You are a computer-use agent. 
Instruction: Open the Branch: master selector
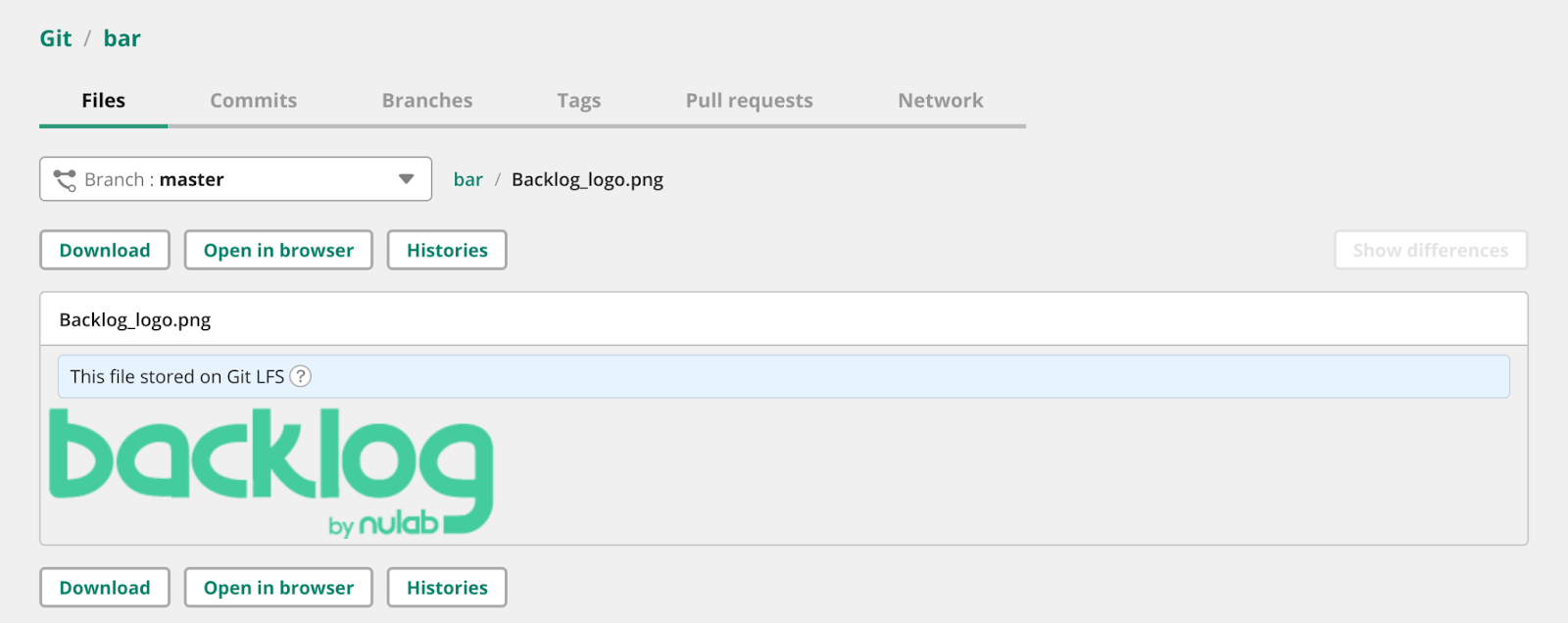(235, 179)
